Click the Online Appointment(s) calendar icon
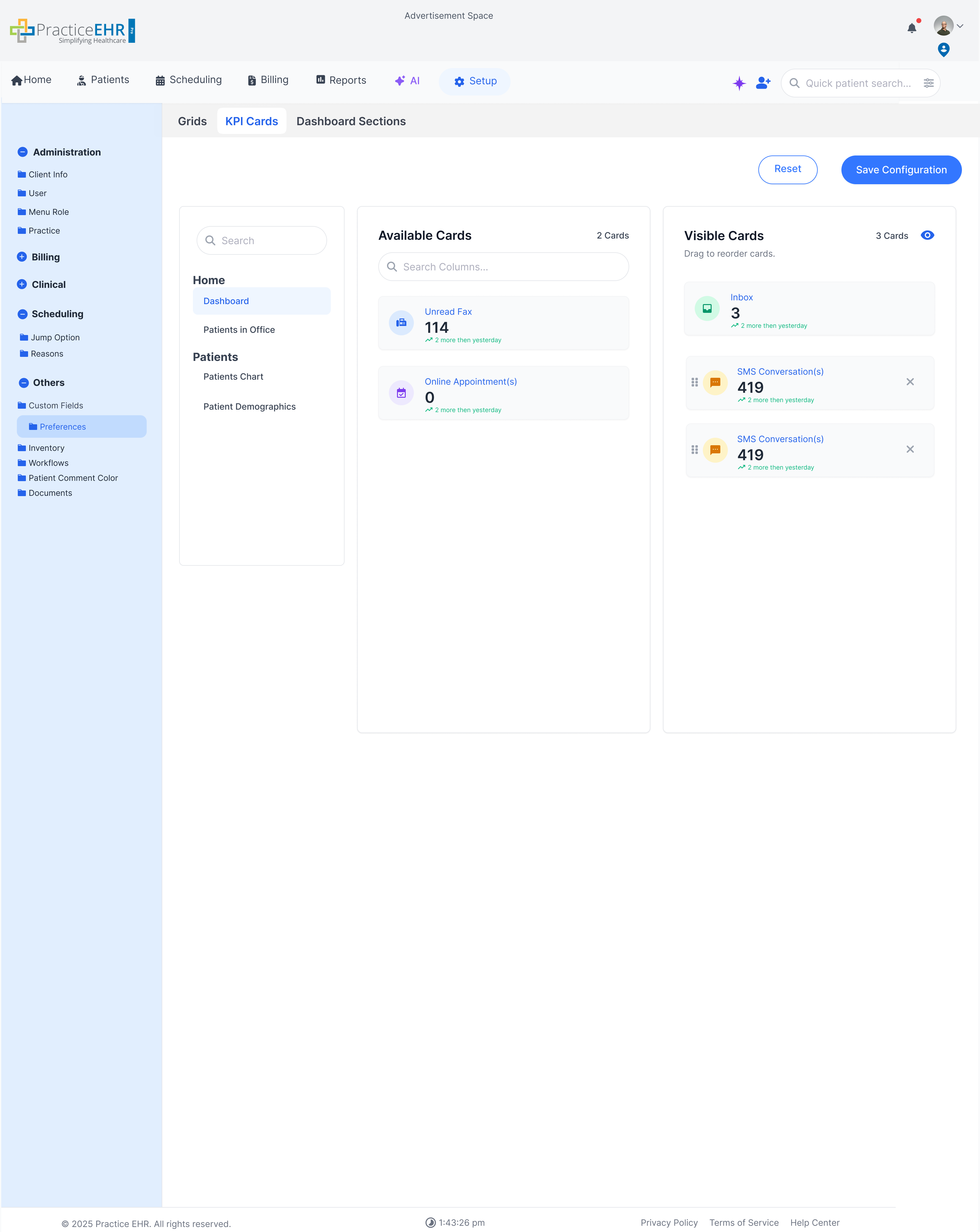Image resolution: width=980 pixels, height=1232 pixels. tap(401, 392)
